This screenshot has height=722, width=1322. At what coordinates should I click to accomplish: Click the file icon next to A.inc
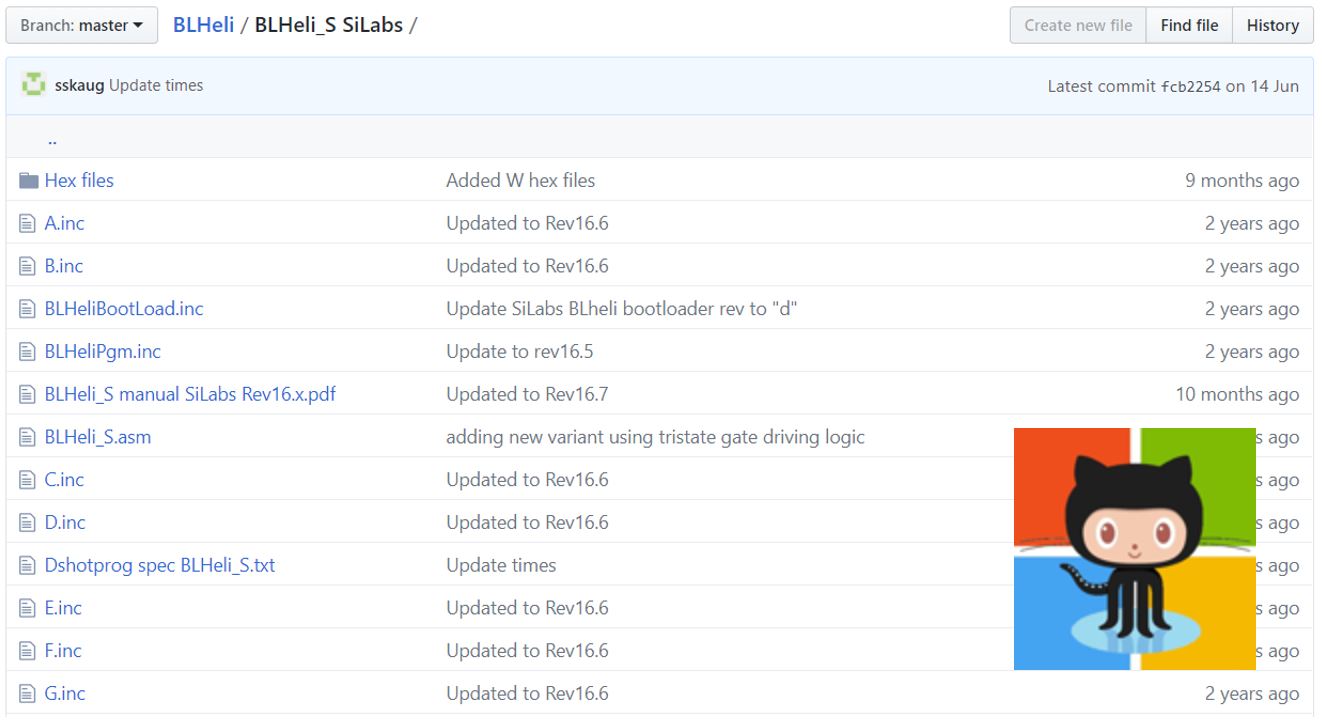pos(28,224)
